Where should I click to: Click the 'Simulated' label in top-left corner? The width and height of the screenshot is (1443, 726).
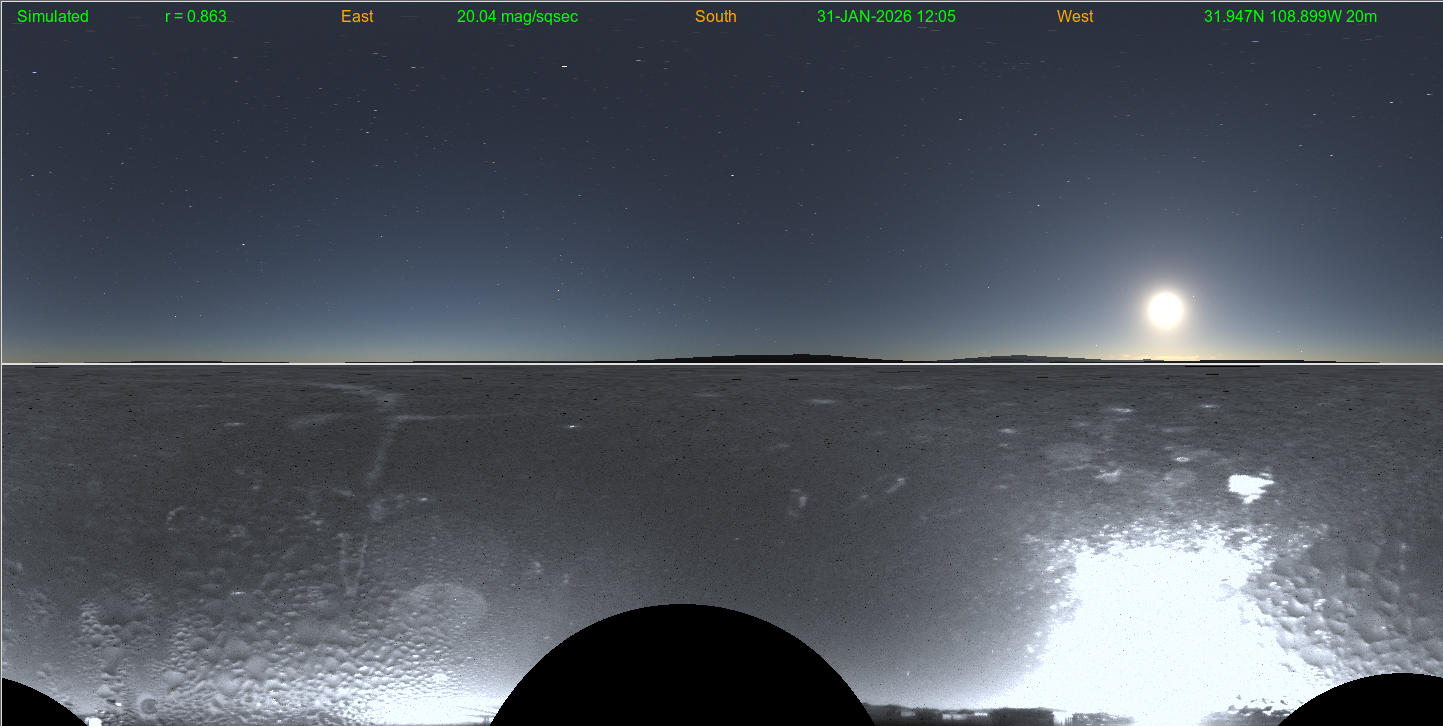(53, 17)
